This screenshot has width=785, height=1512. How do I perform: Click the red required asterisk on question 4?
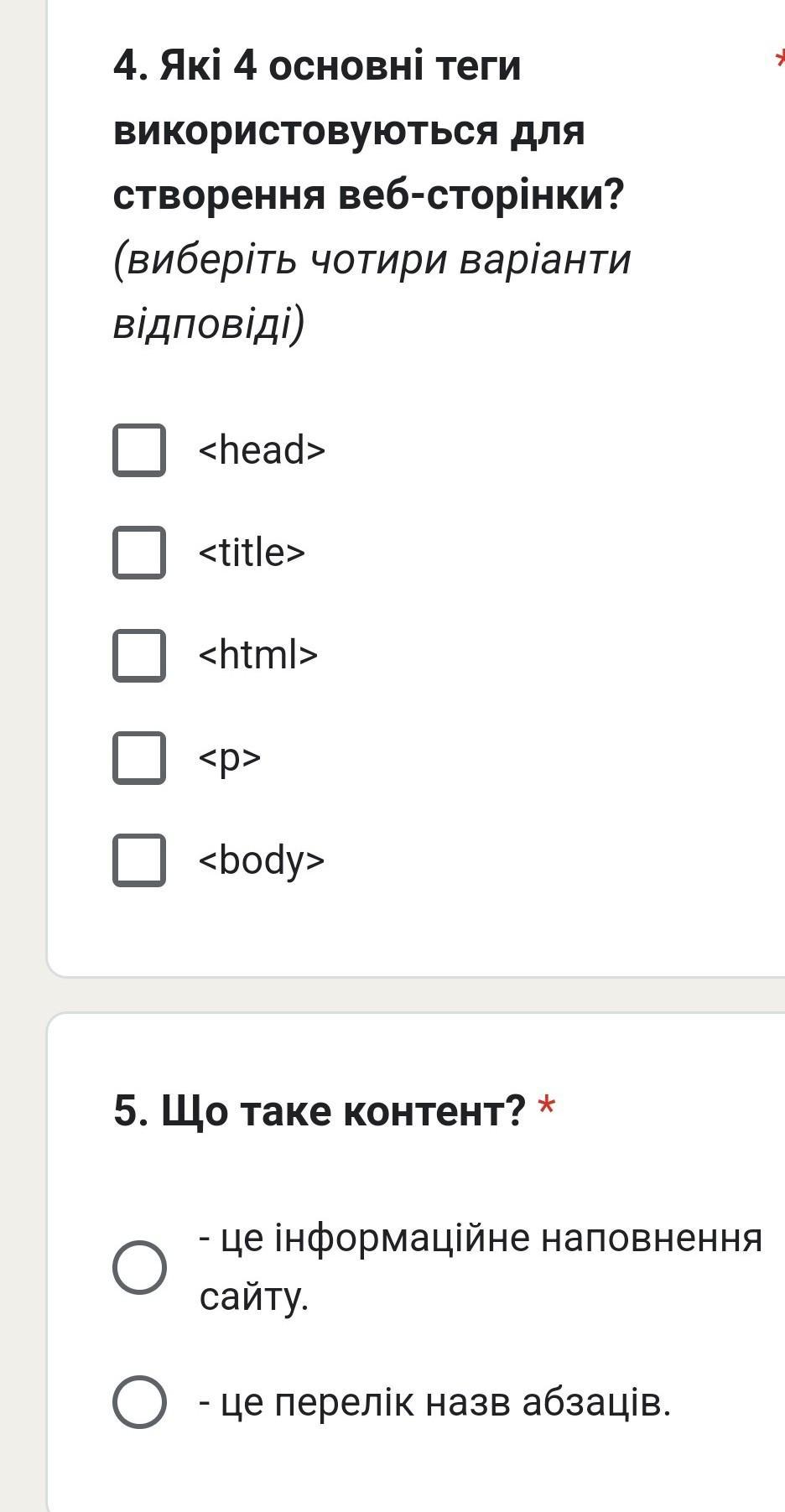coord(779,59)
